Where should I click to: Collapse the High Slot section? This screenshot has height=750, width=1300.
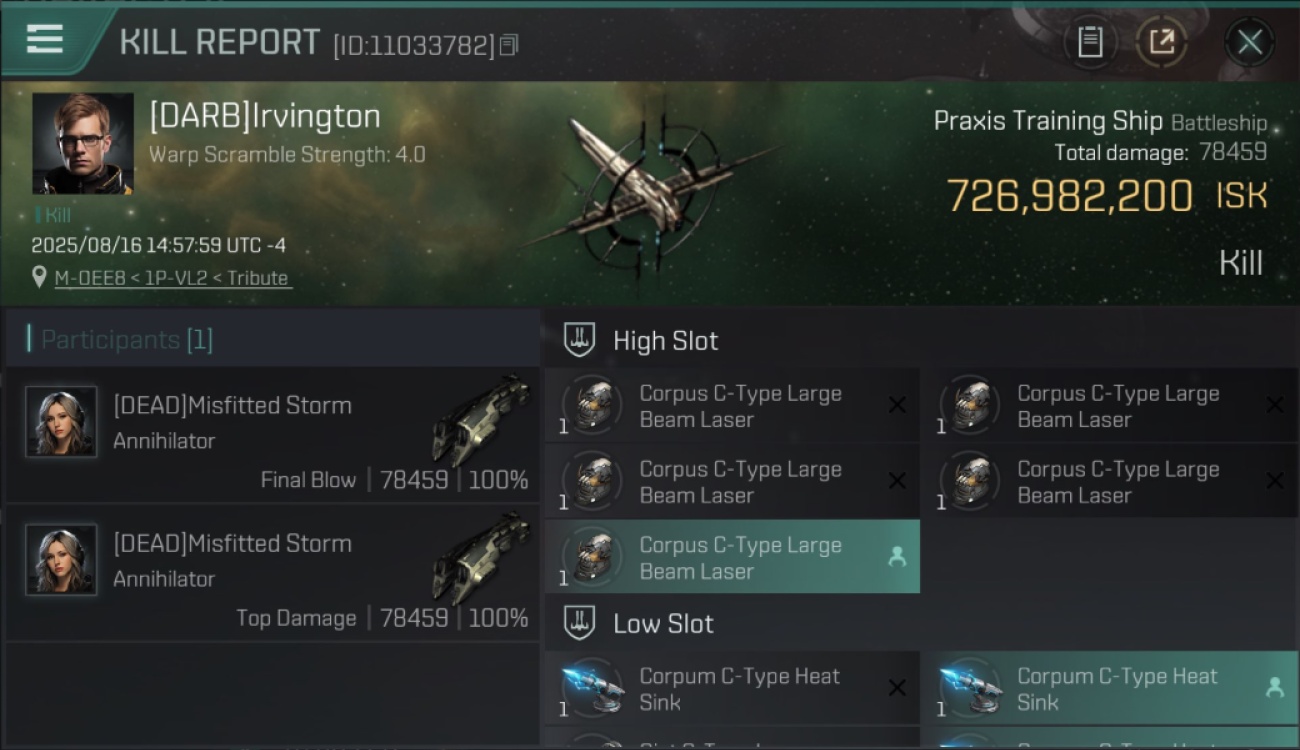click(579, 340)
